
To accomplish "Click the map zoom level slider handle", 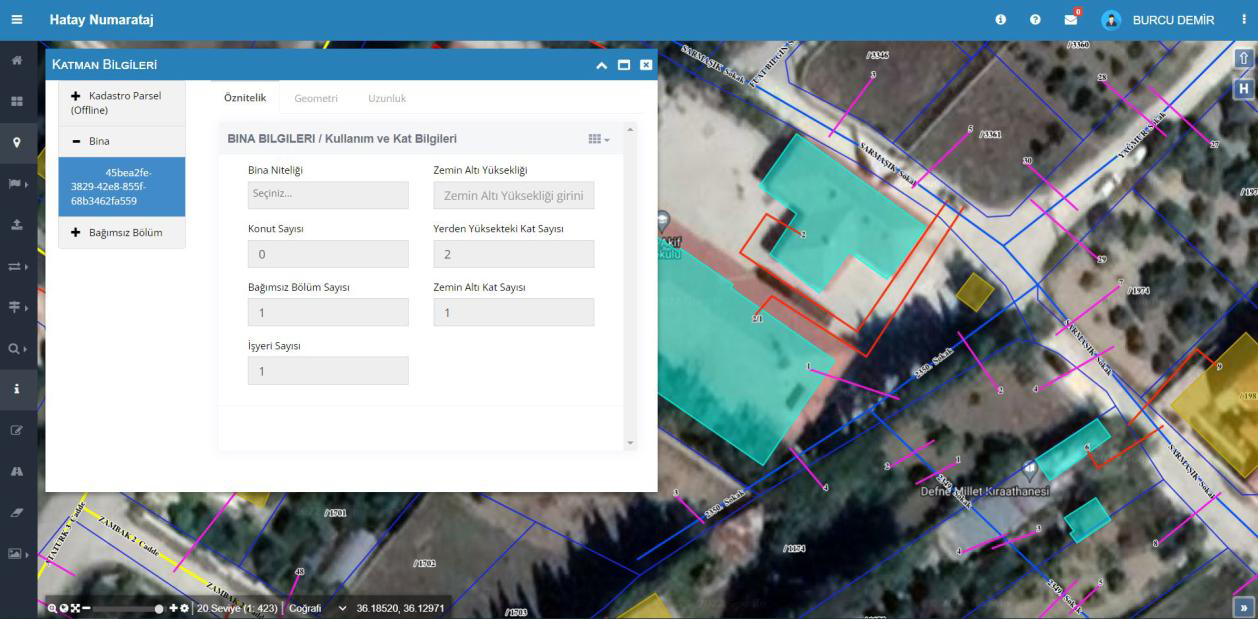I will pyautogui.click(x=159, y=608).
